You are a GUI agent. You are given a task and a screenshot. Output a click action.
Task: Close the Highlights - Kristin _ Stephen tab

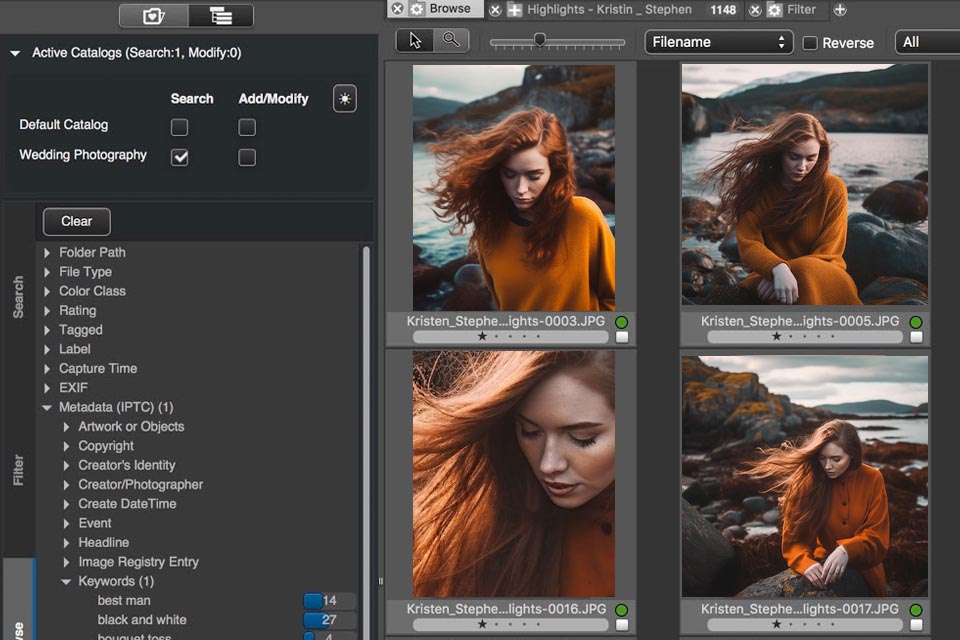click(495, 10)
